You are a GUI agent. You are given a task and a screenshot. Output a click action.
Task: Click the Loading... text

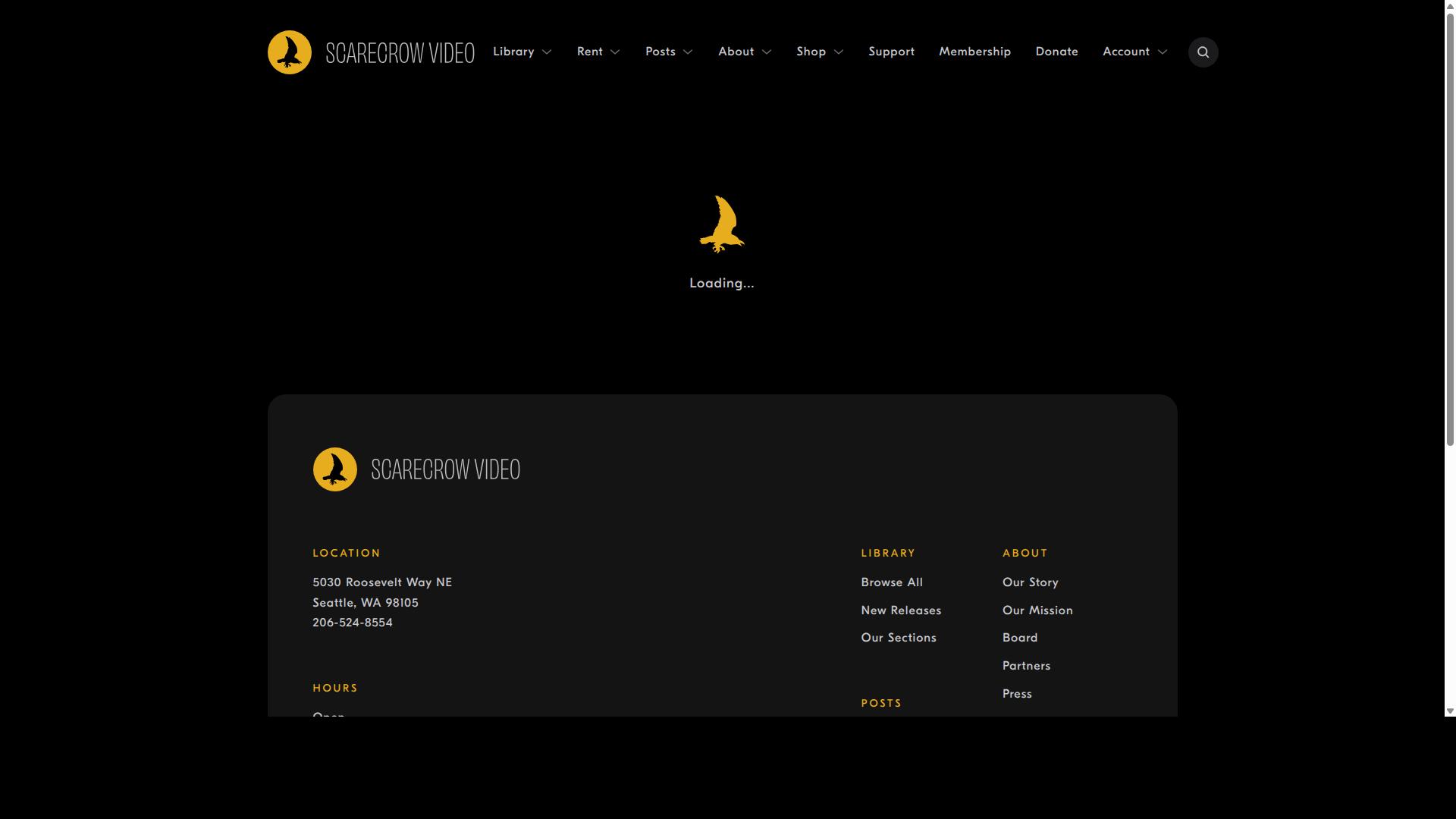pos(722,283)
